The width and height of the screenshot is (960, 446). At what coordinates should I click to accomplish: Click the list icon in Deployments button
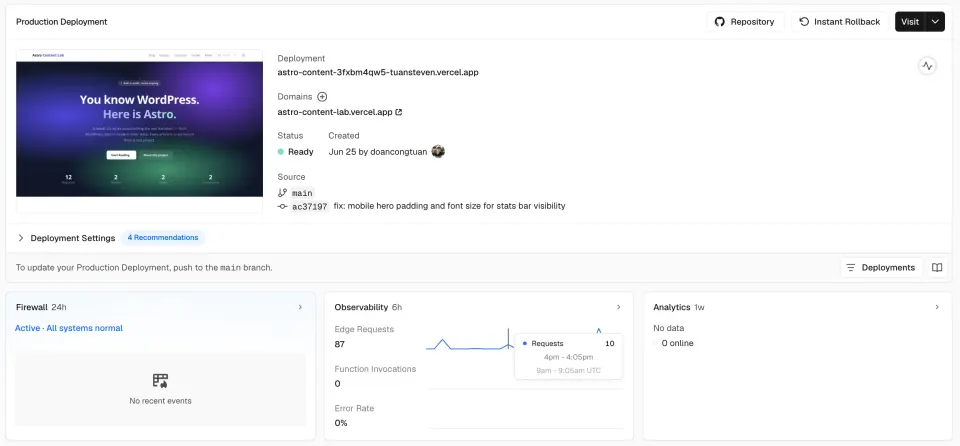tap(850, 268)
